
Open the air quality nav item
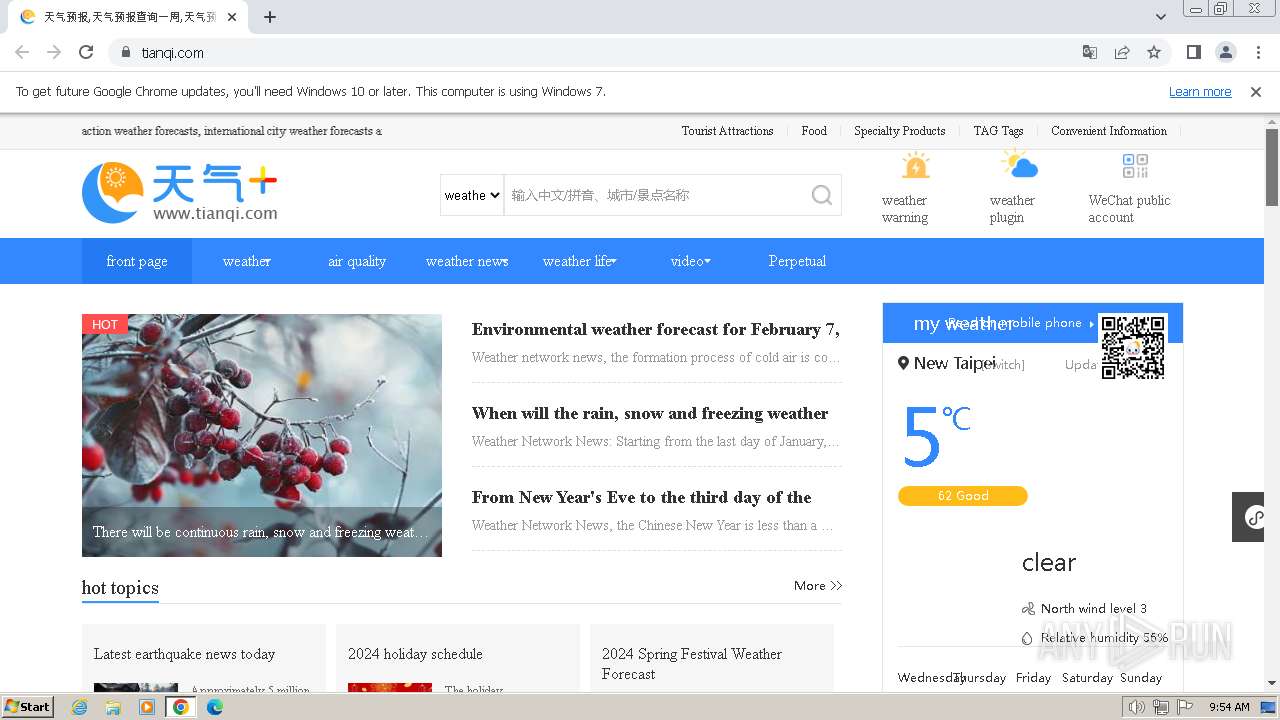pyautogui.click(x=357, y=261)
